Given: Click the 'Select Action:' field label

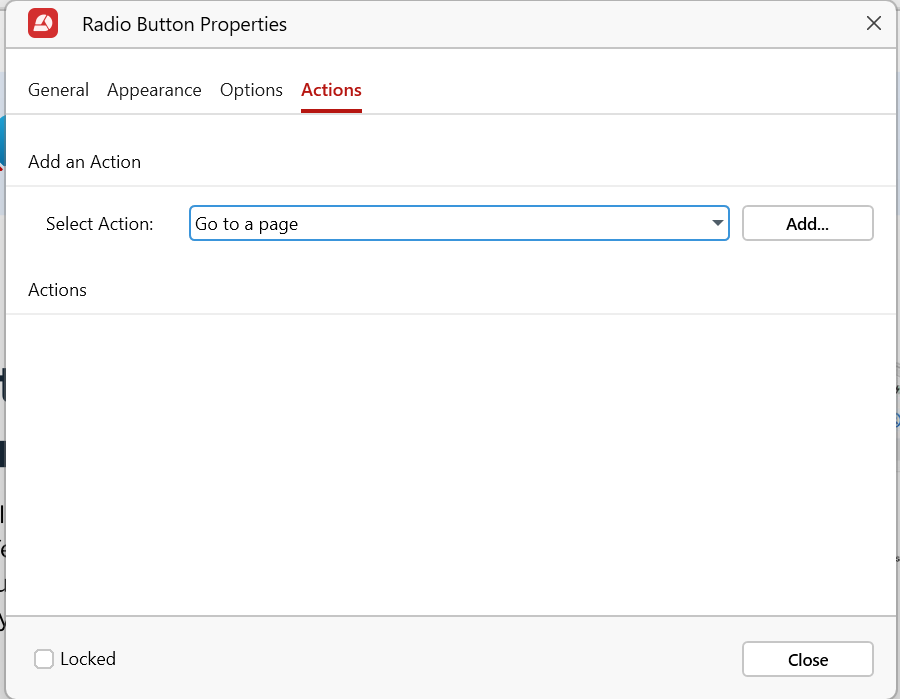Looking at the screenshot, I should pos(100,224).
